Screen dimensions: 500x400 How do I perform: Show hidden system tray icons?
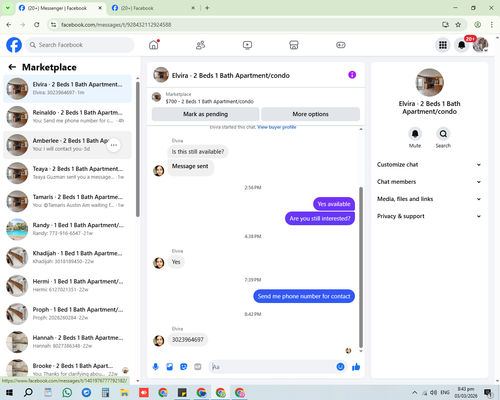click(414, 392)
